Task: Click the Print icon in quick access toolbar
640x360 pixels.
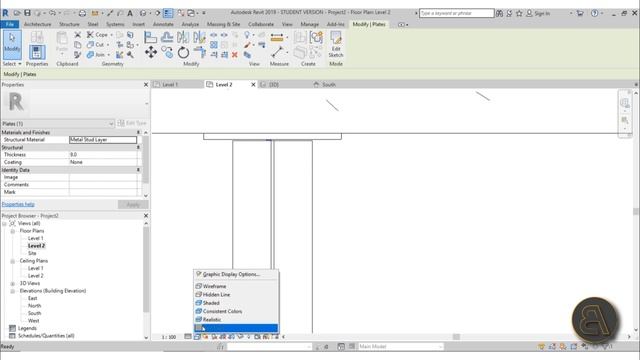Action: click(82, 13)
